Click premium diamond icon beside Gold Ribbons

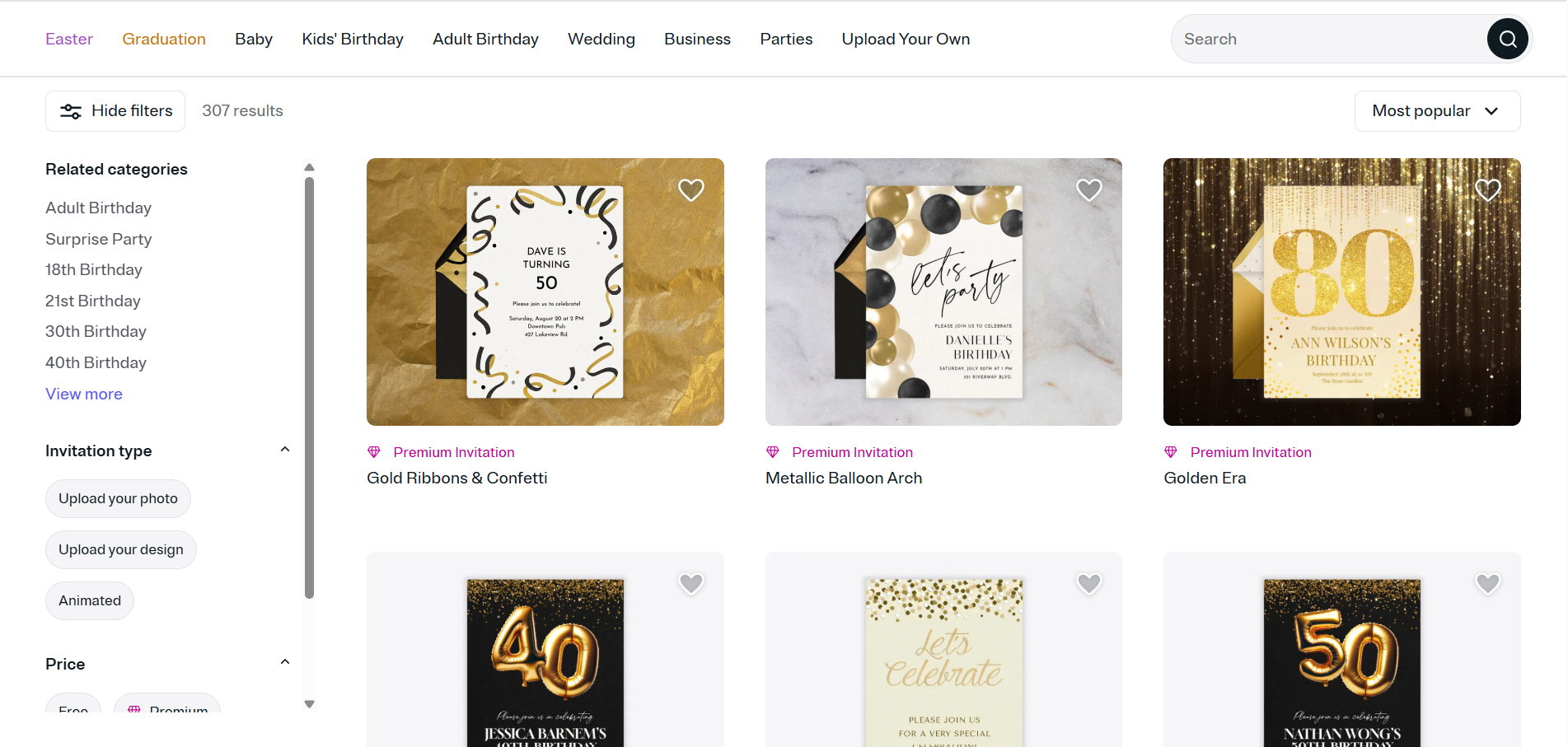coord(374,452)
